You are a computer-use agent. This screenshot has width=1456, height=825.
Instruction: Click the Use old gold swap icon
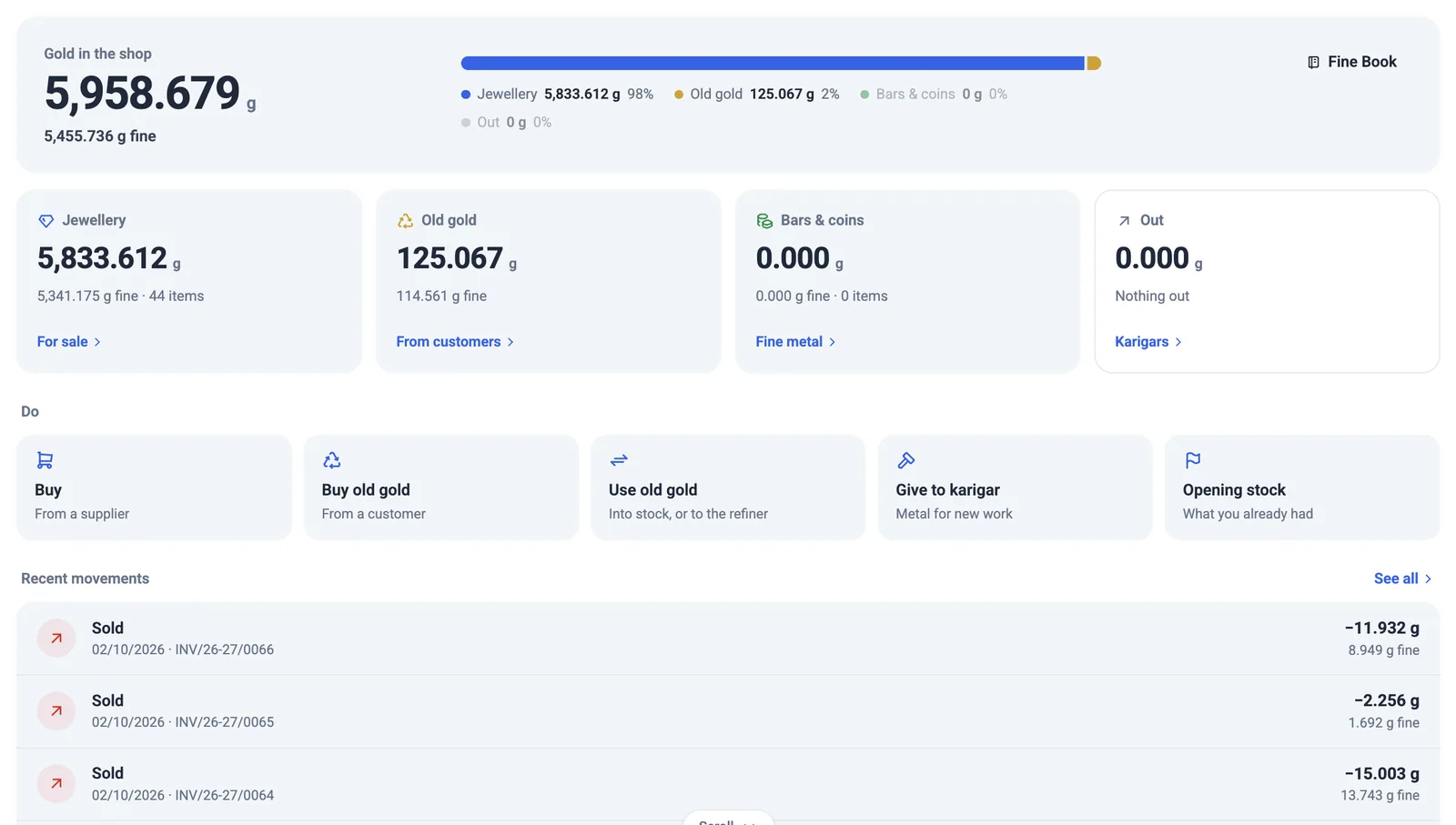[619, 460]
